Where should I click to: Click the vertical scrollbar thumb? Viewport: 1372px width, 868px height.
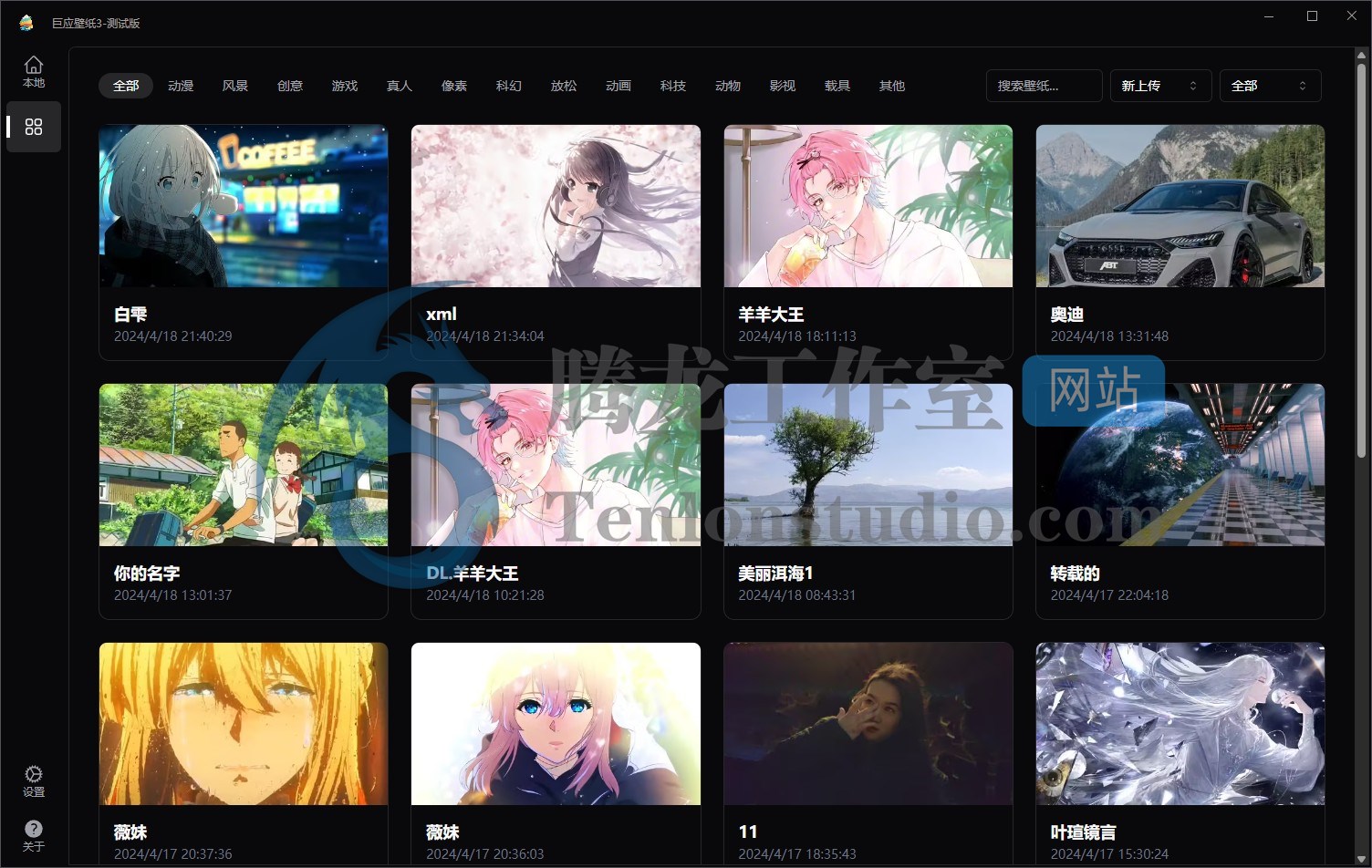(x=1361, y=260)
